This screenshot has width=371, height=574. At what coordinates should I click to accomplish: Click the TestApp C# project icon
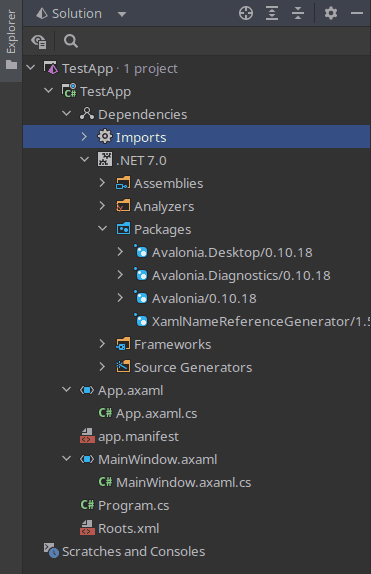click(x=69, y=91)
